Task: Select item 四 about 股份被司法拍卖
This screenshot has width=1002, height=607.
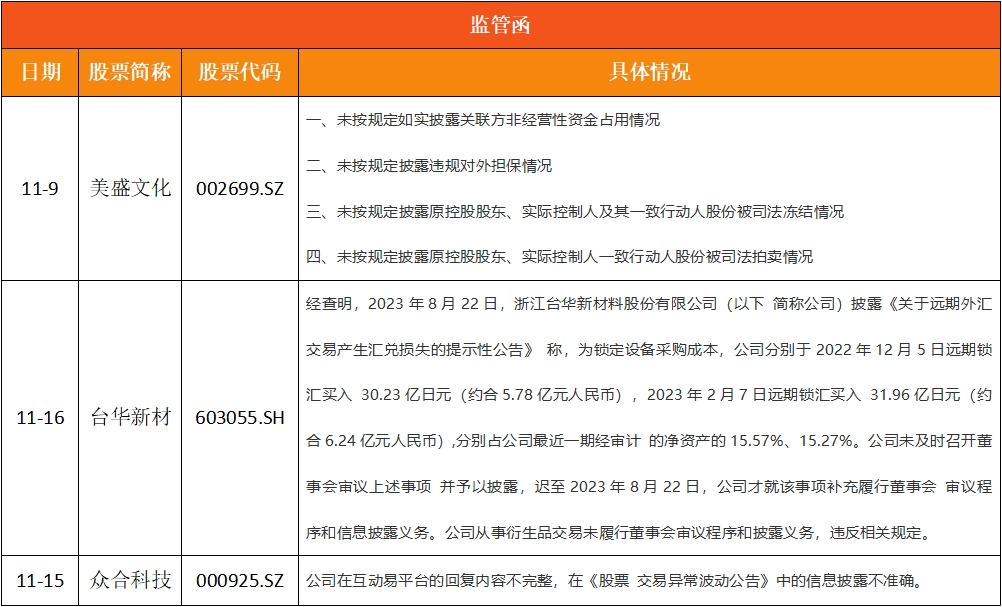Action: click(559, 257)
